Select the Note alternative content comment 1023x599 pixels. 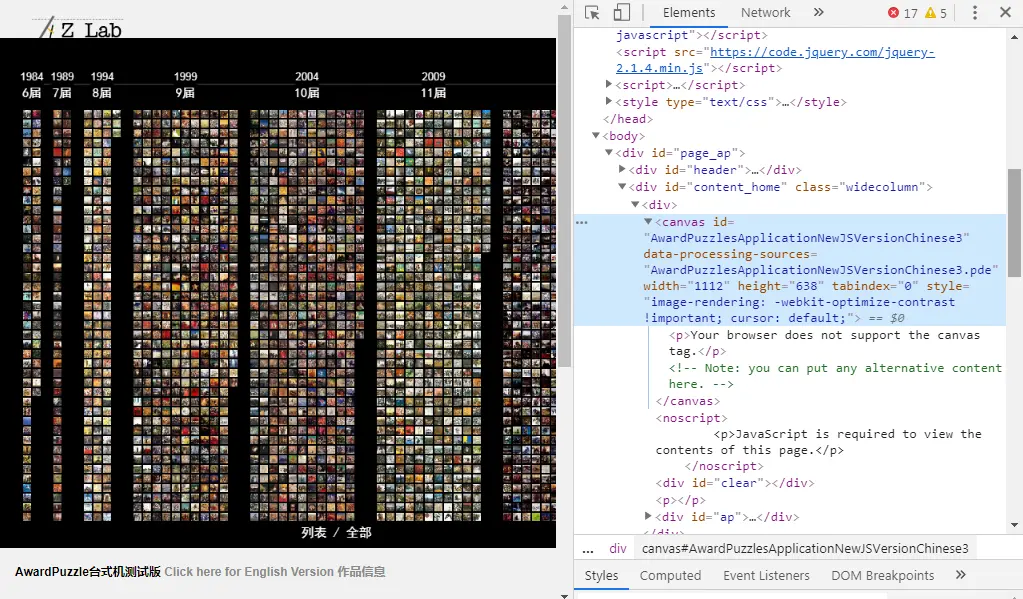[835, 376]
